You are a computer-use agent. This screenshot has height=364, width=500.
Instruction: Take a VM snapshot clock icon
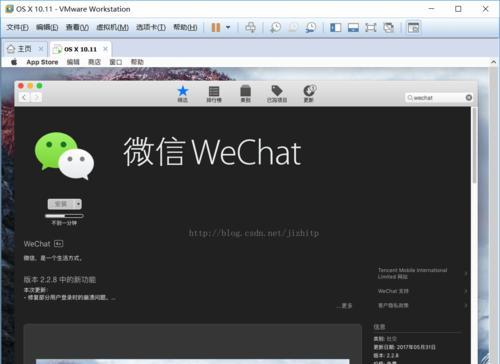tap(275, 27)
